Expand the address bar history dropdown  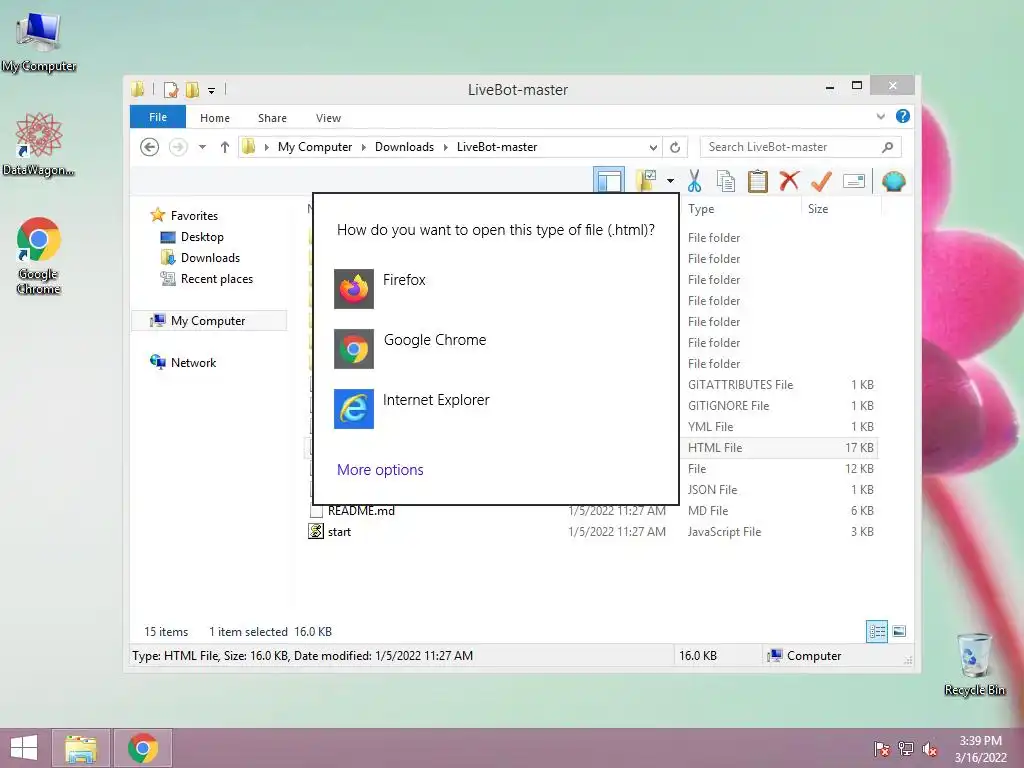pyautogui.click(x=652, y=147)
